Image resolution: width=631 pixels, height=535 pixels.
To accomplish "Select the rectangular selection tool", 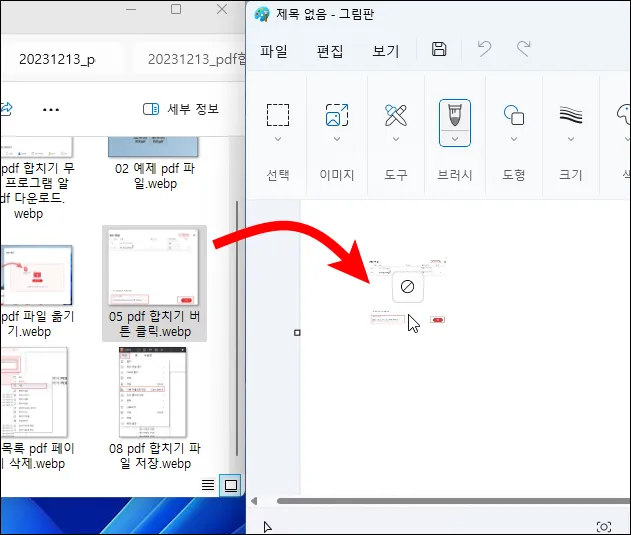I will coord(278,115).
